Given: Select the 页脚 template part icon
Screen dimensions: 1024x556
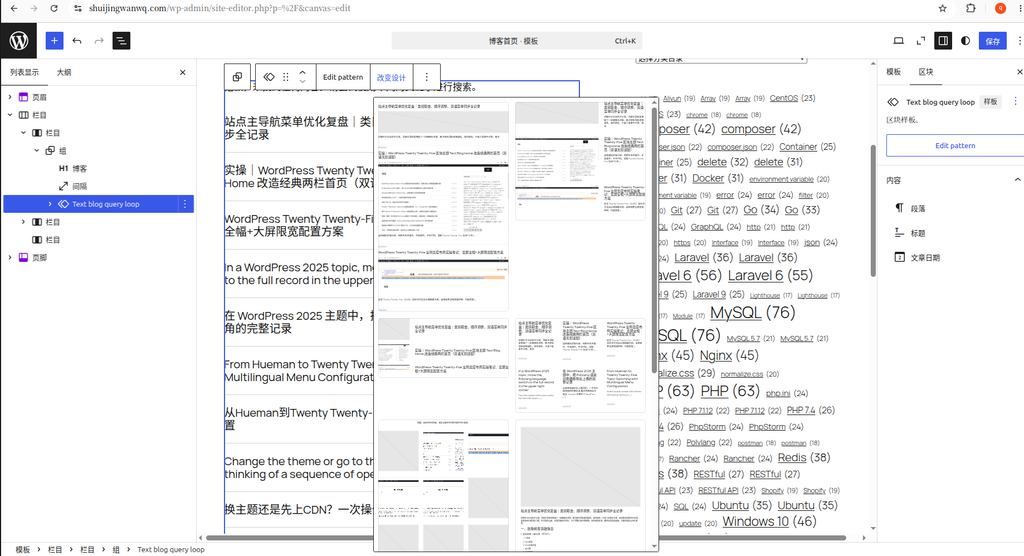Looking at the screenshot, I should tap(24, 257).
